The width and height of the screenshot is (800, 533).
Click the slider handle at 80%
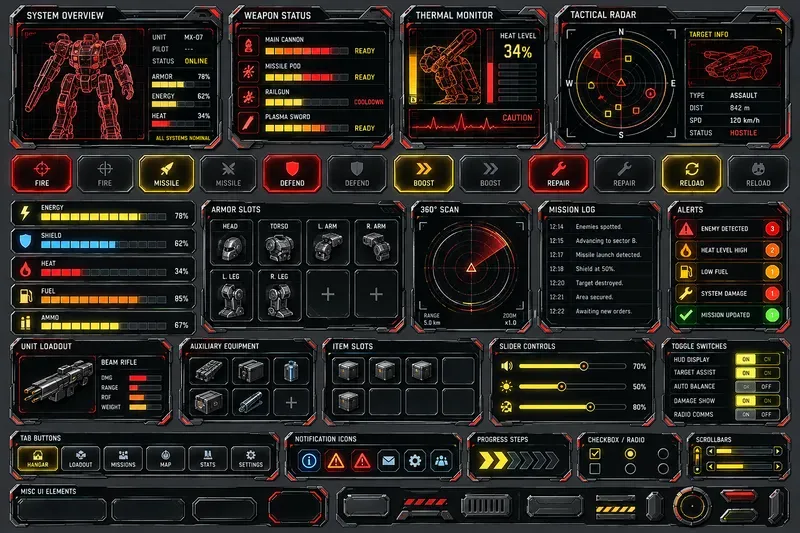590,407
